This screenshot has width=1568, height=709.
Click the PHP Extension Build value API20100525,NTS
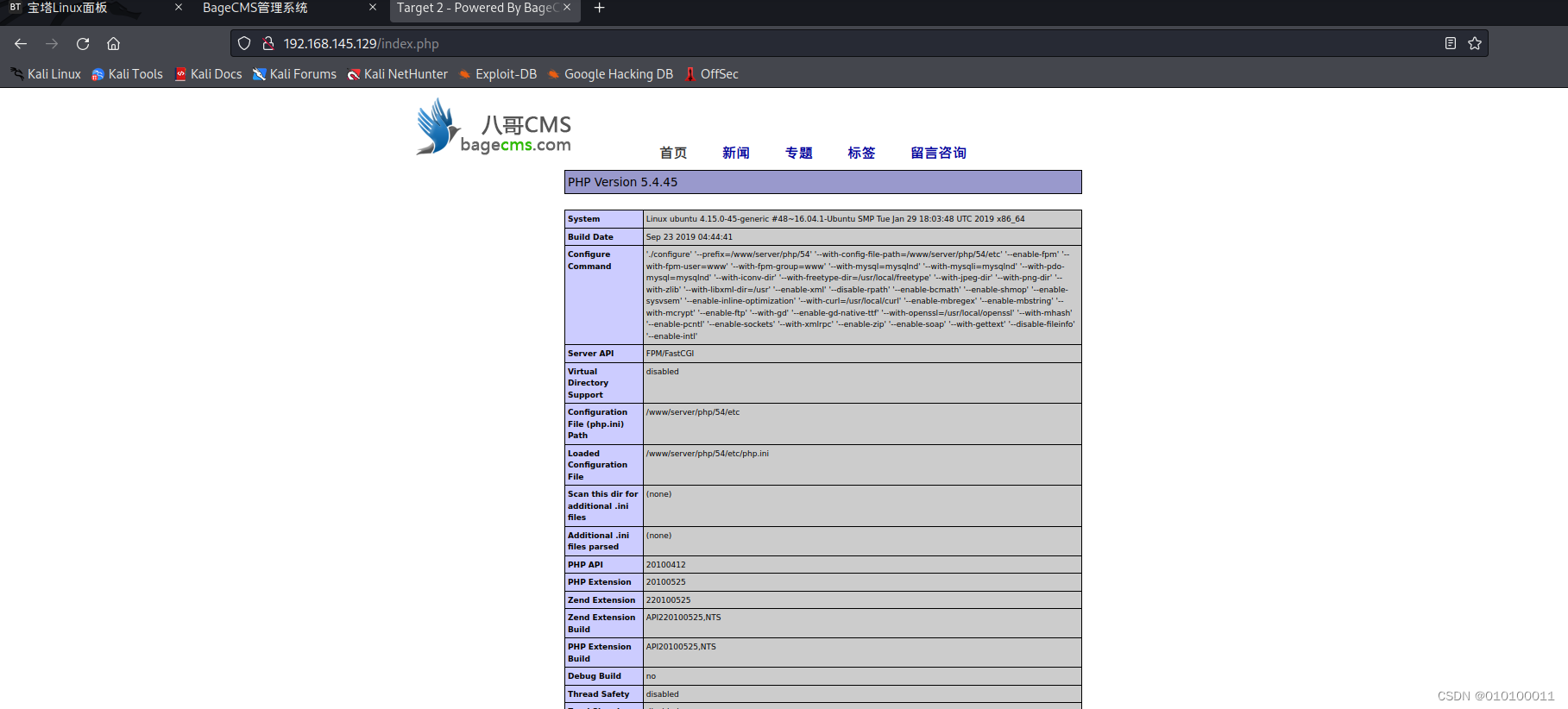pos(681,647)
